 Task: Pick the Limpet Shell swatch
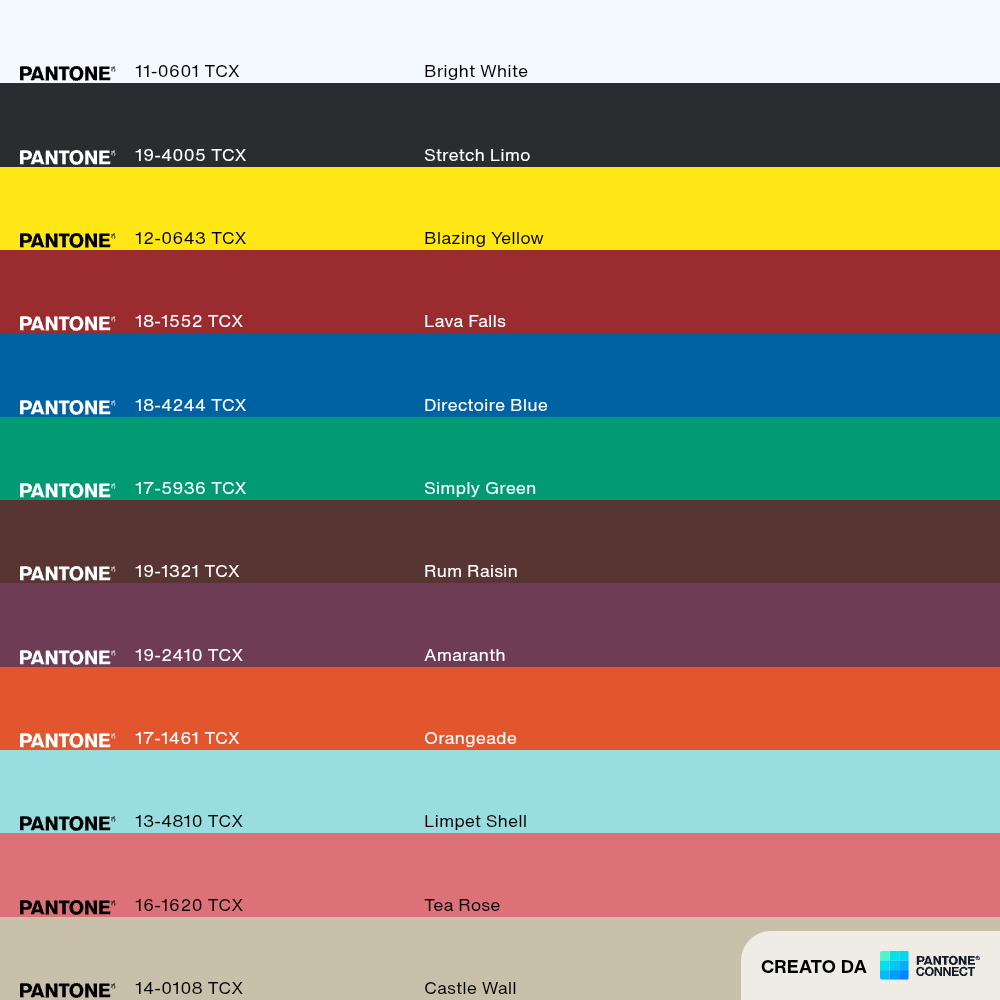500,791
